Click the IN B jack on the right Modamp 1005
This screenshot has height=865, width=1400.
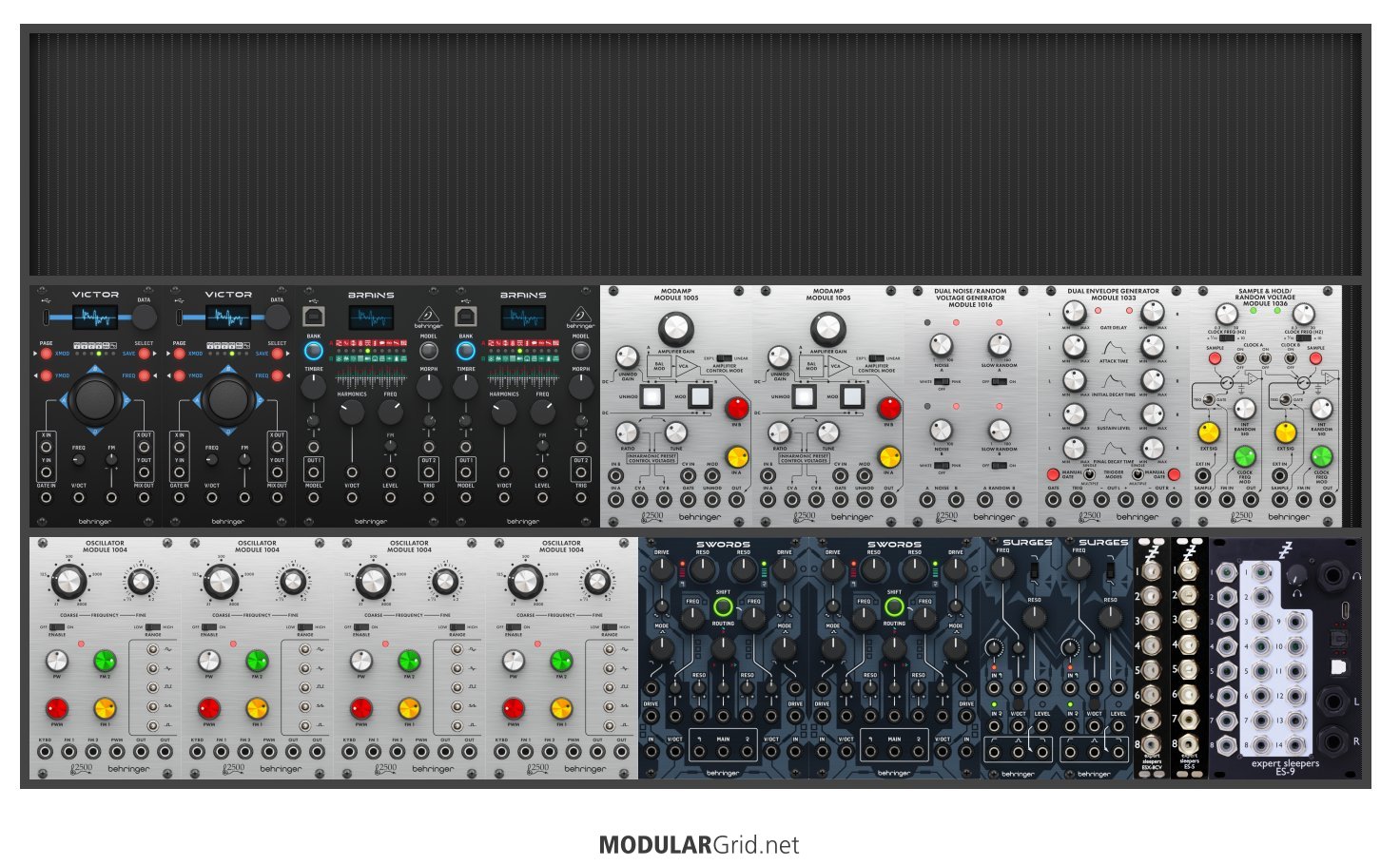tap(768, 474)
